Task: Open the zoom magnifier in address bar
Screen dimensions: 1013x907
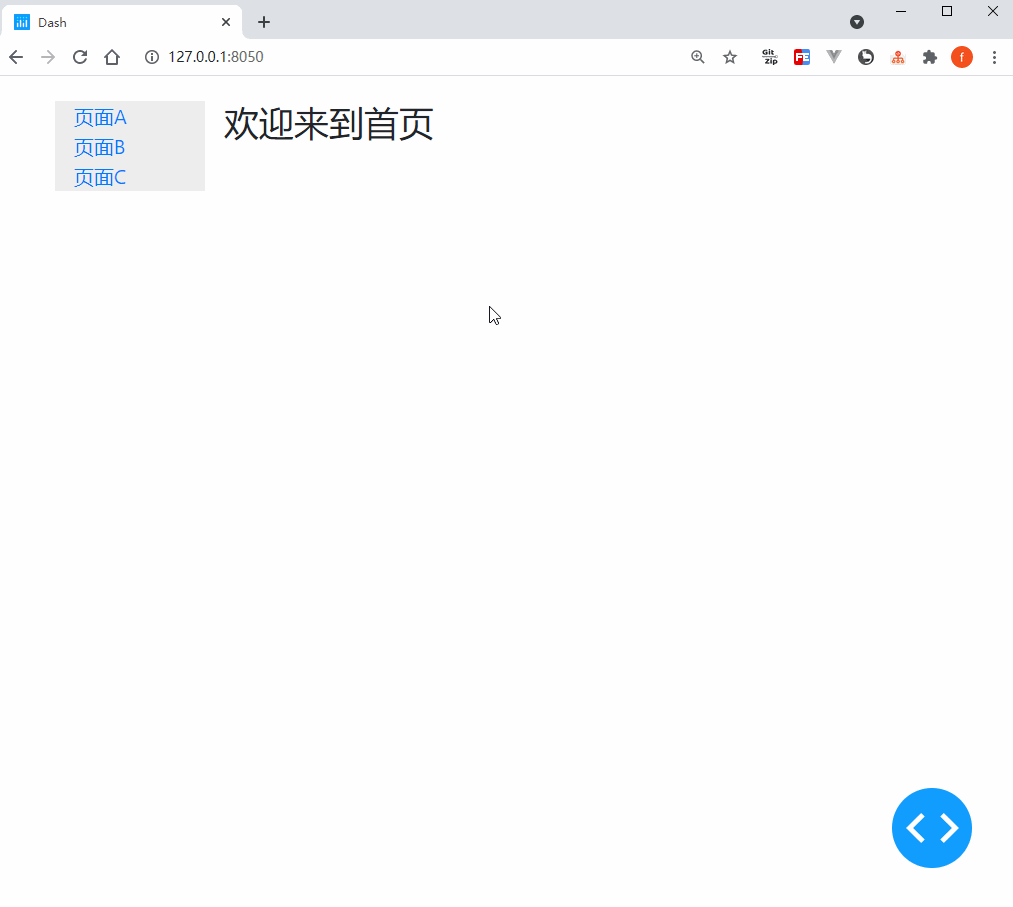Action: pyautogui.click(x=698, y=57)
